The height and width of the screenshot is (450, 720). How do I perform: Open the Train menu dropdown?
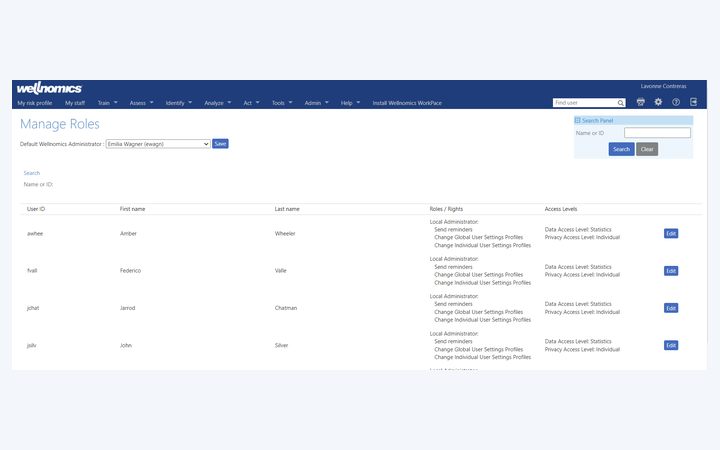tap(107, 103)
